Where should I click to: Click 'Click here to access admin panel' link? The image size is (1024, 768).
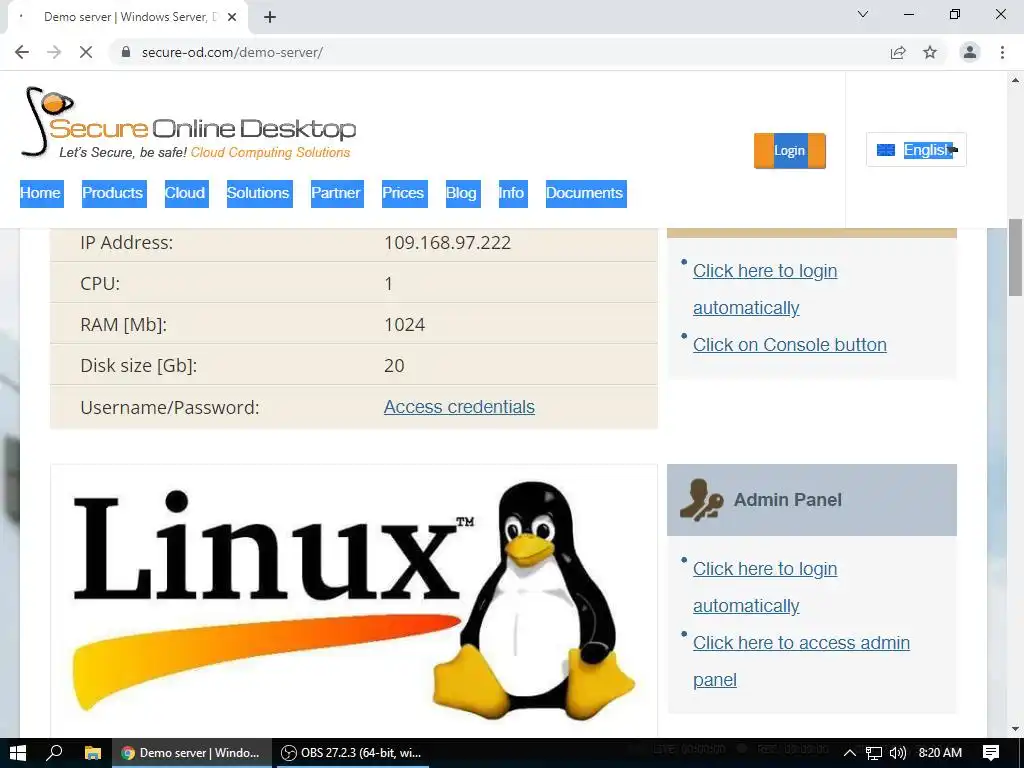pos(801,661)
